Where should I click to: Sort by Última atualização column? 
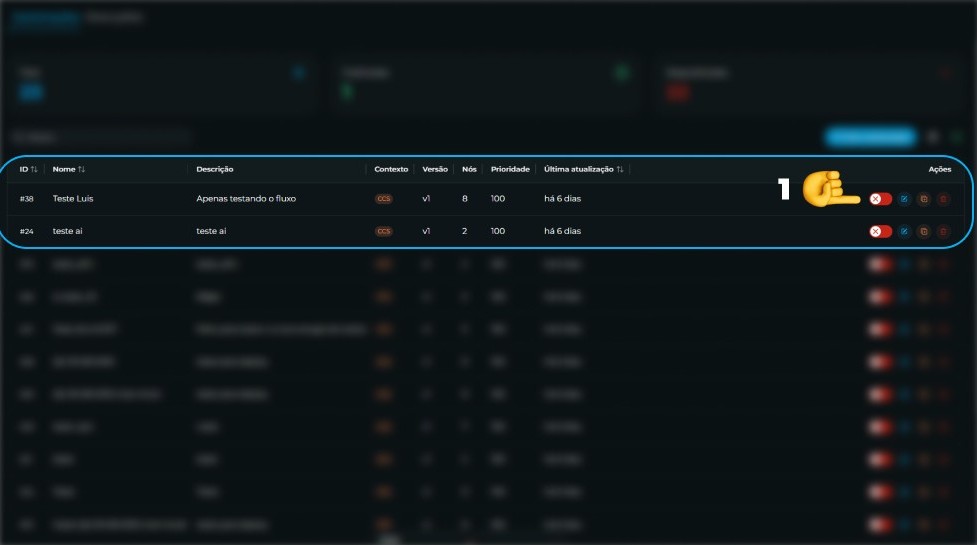[x=583, y=169]
